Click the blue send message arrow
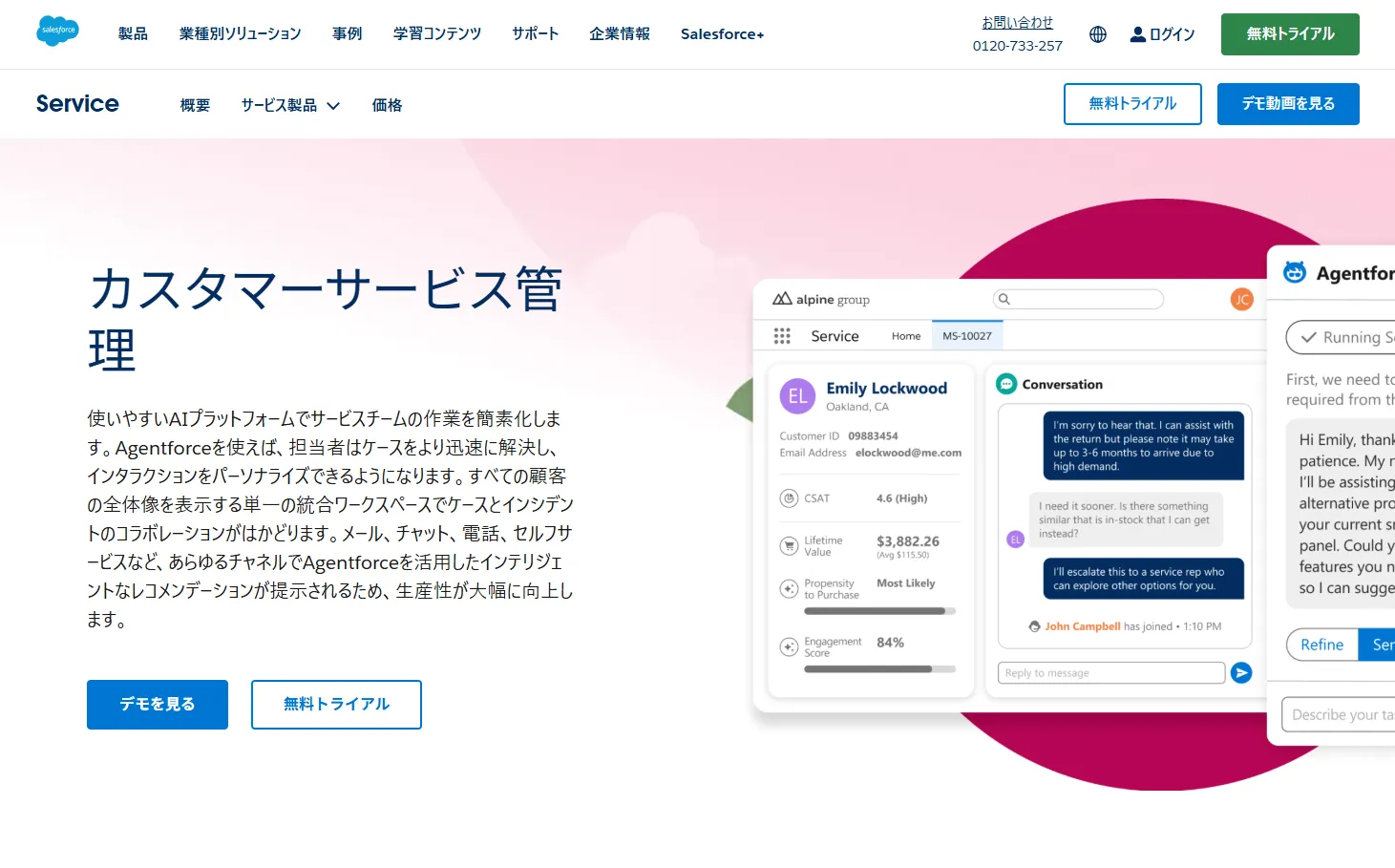Screen dimensions: 1395x868 coord(1241,673)
